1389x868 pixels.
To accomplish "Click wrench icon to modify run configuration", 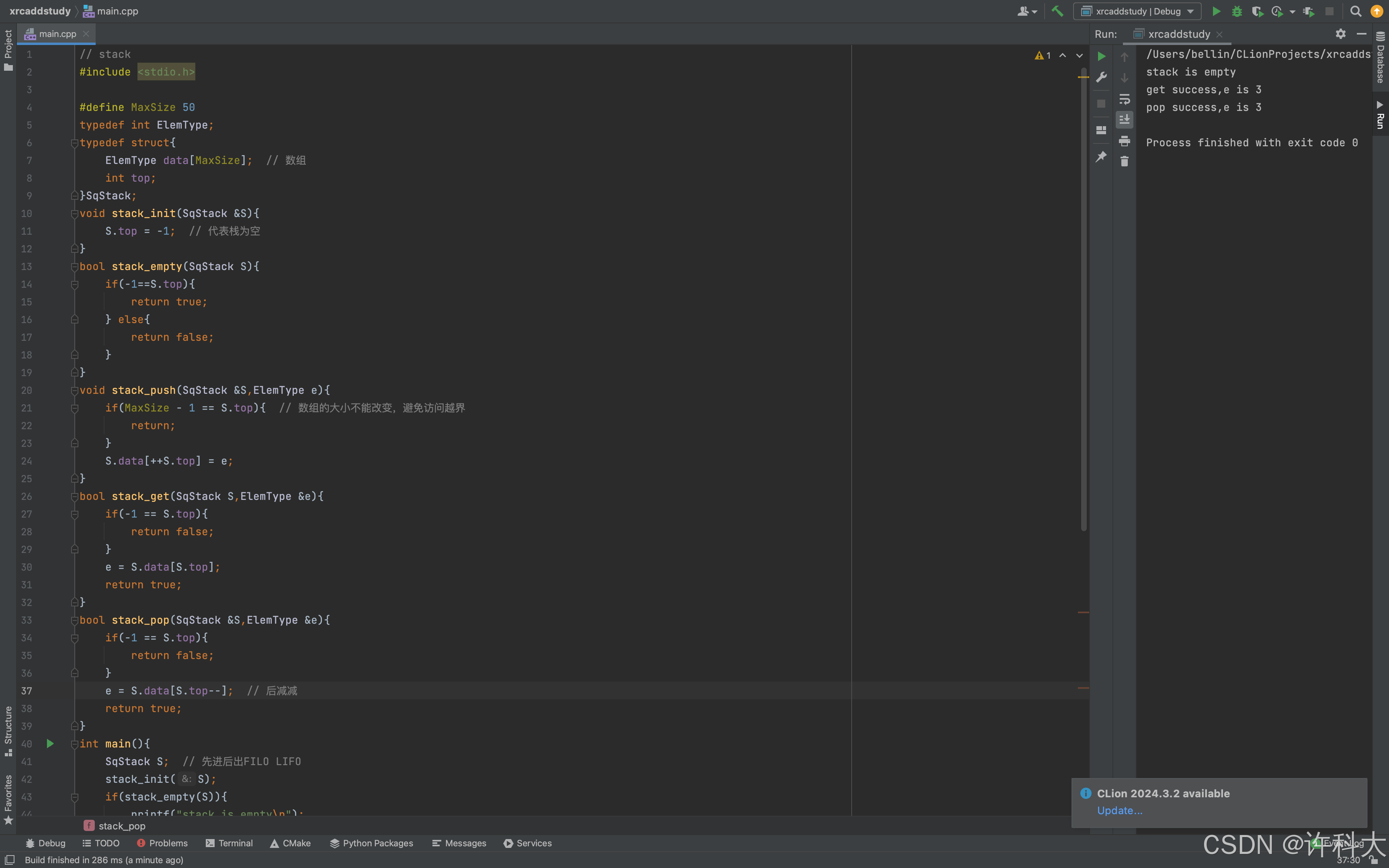I will 1101,78.
